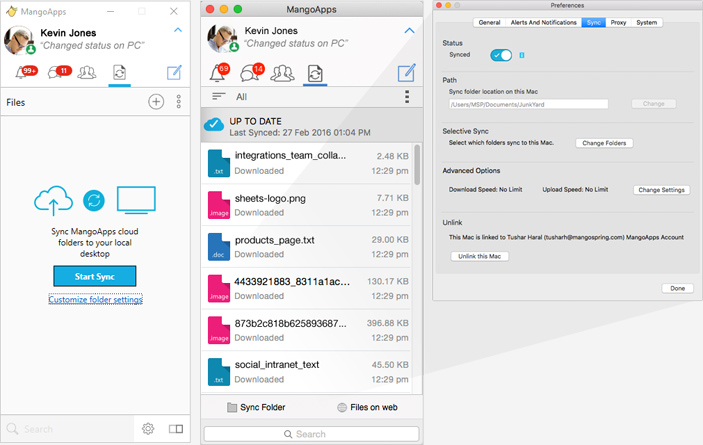Screen dimensions: 703x445
Task: Click Kevin Jones avatar in Mac window
Action: click(223, 38)
